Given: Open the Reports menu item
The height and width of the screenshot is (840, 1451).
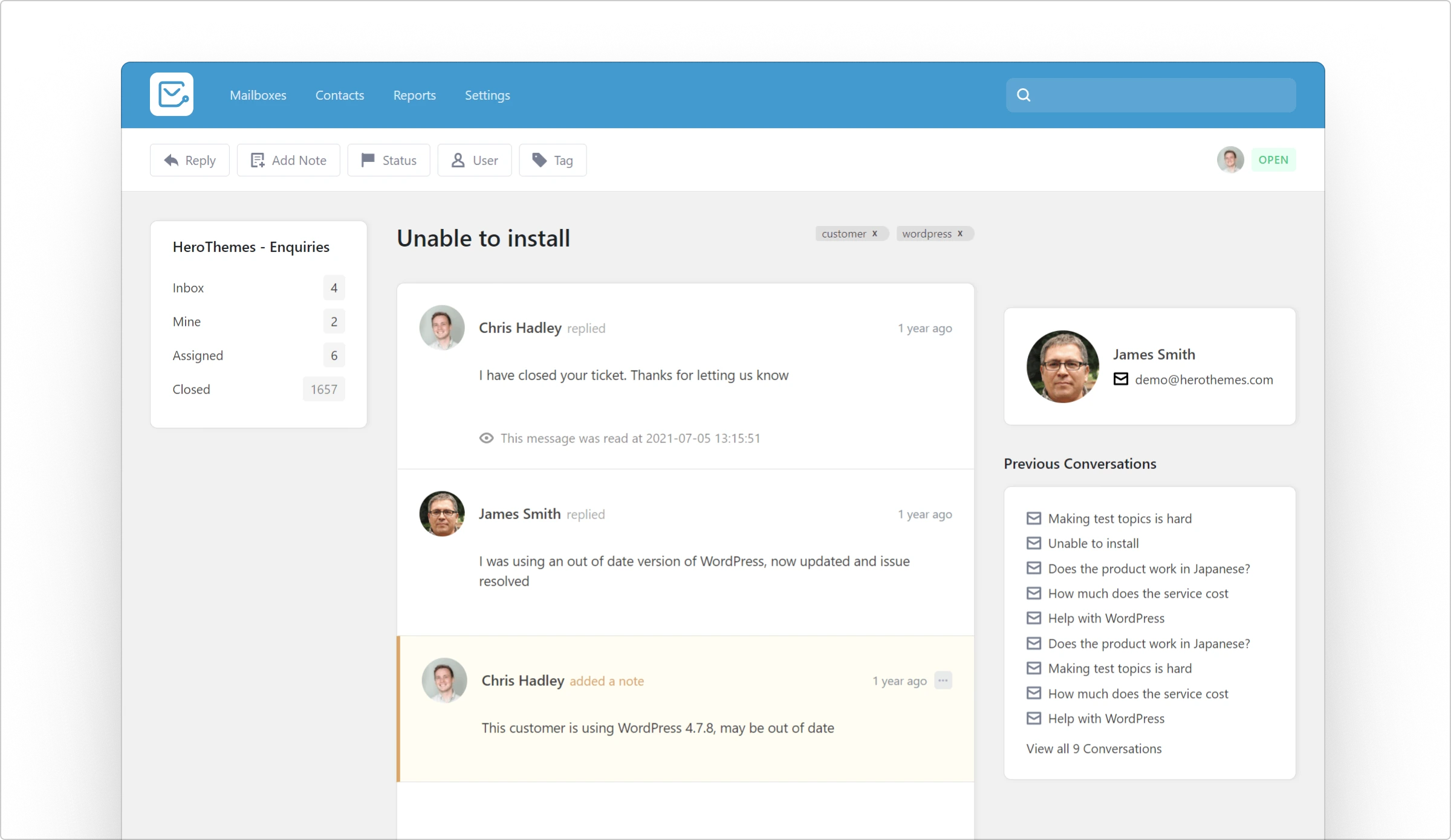Looking at the screenshot, I should tap(414, 95).
